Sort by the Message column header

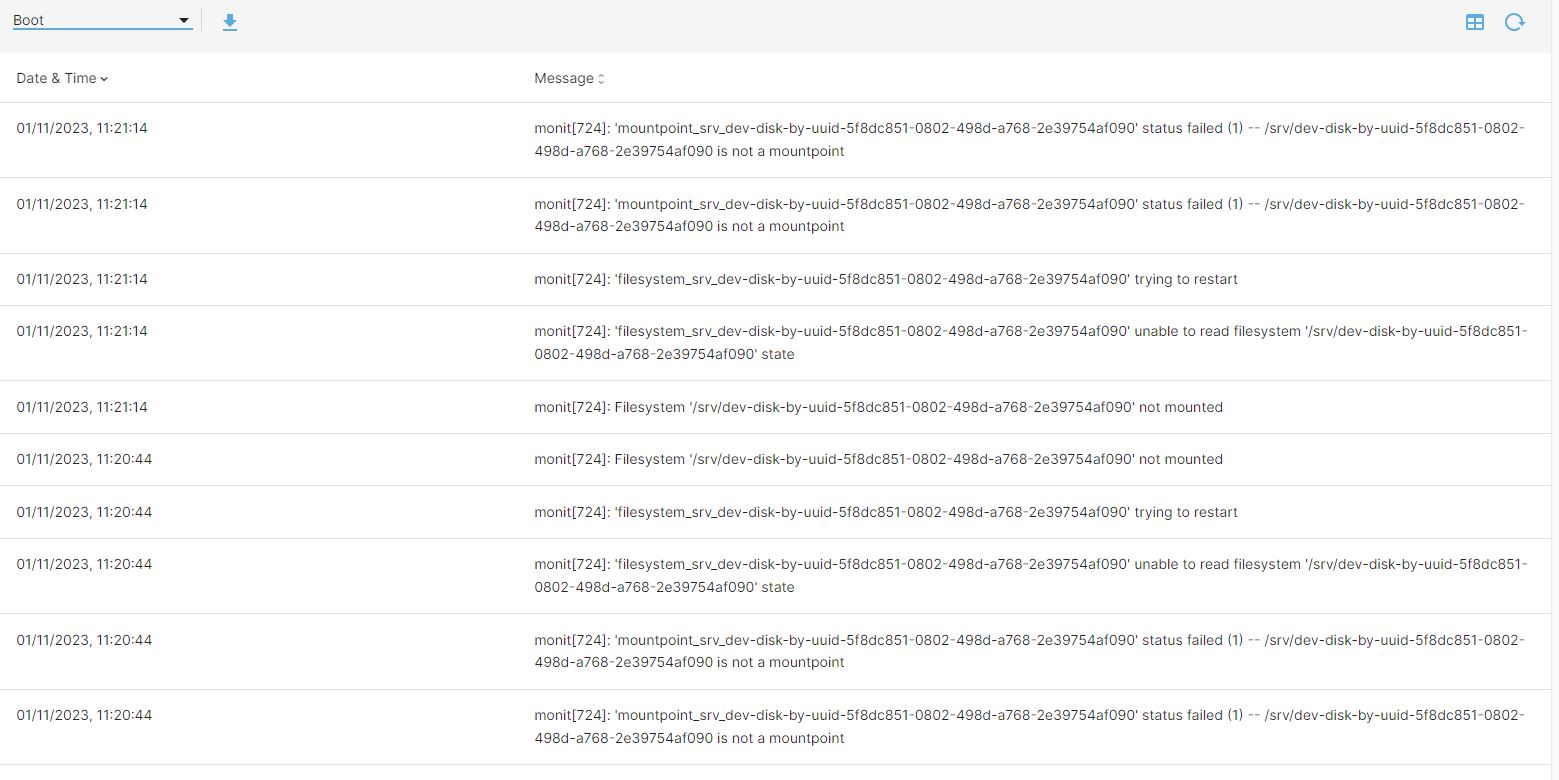569,78
